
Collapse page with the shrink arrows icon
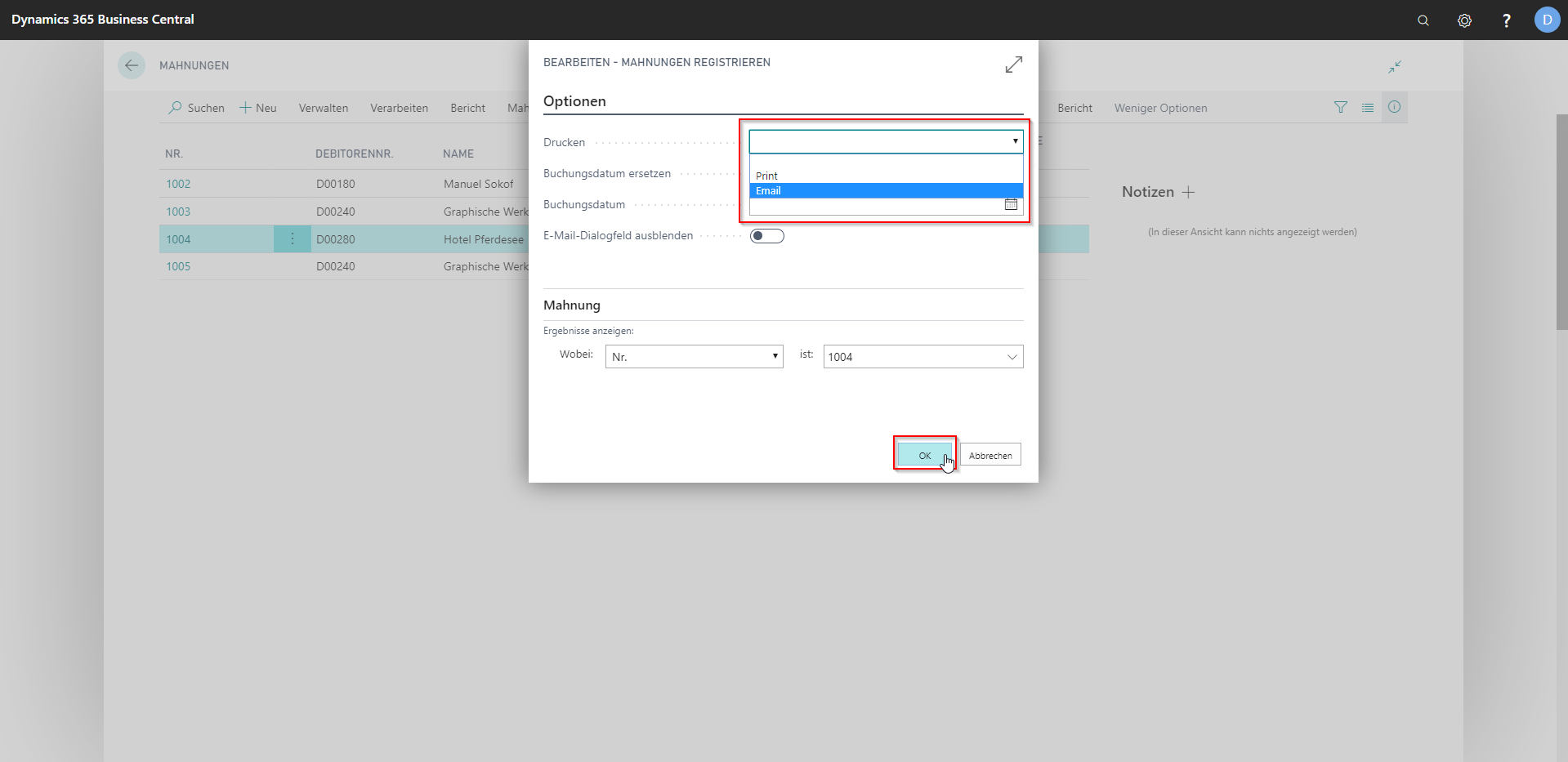coord(1394,66)
